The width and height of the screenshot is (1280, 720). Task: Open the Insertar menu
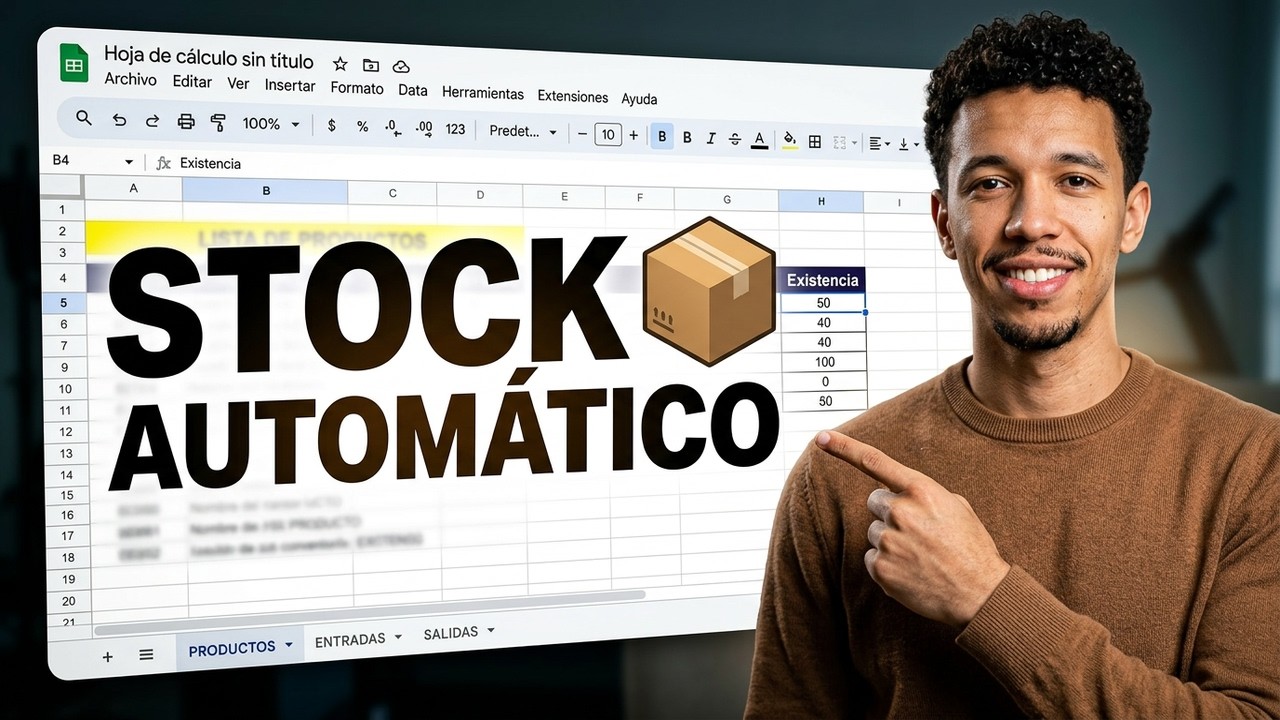pos(290,86)
